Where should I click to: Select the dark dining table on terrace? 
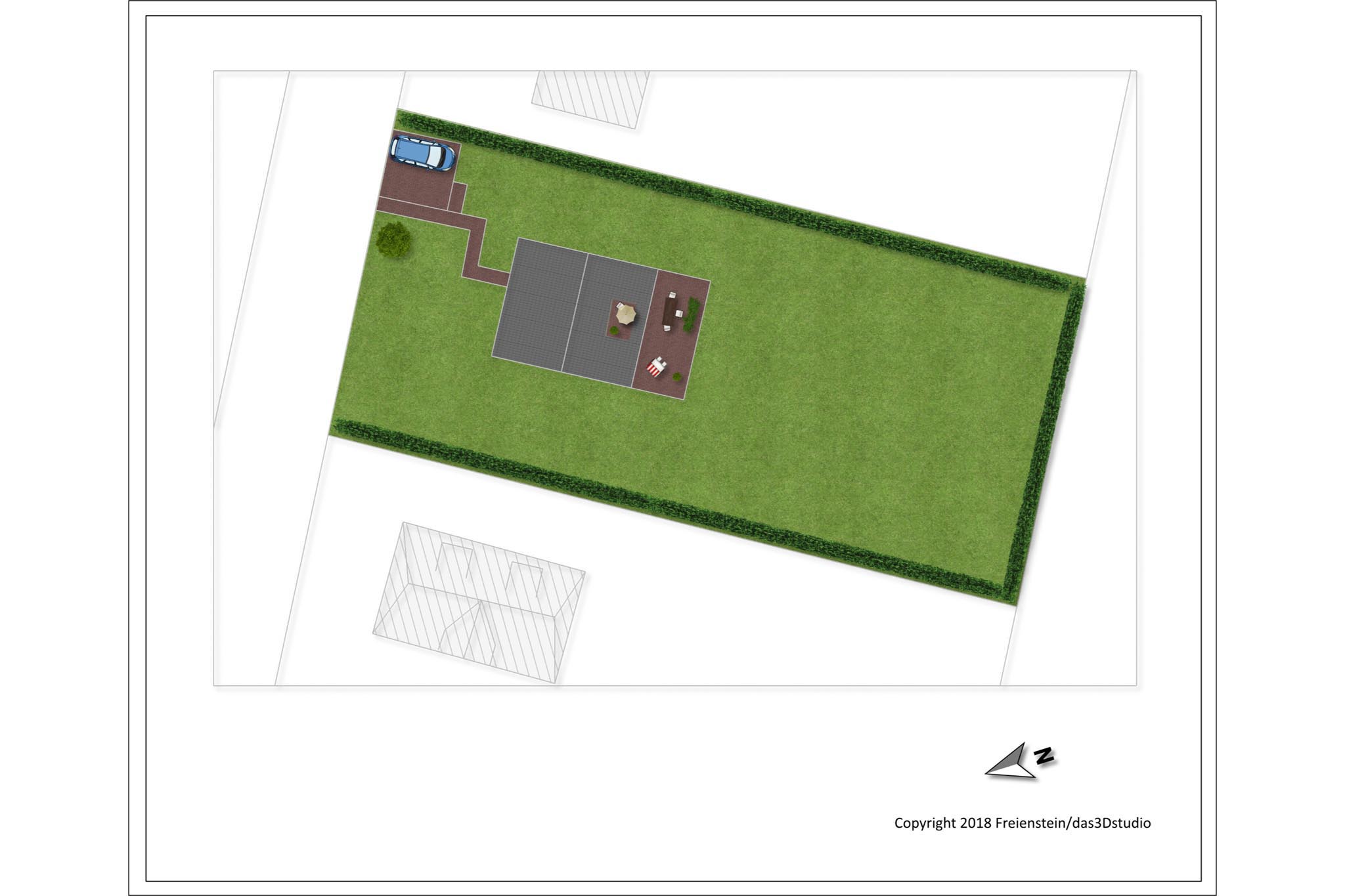click(670, 312)
